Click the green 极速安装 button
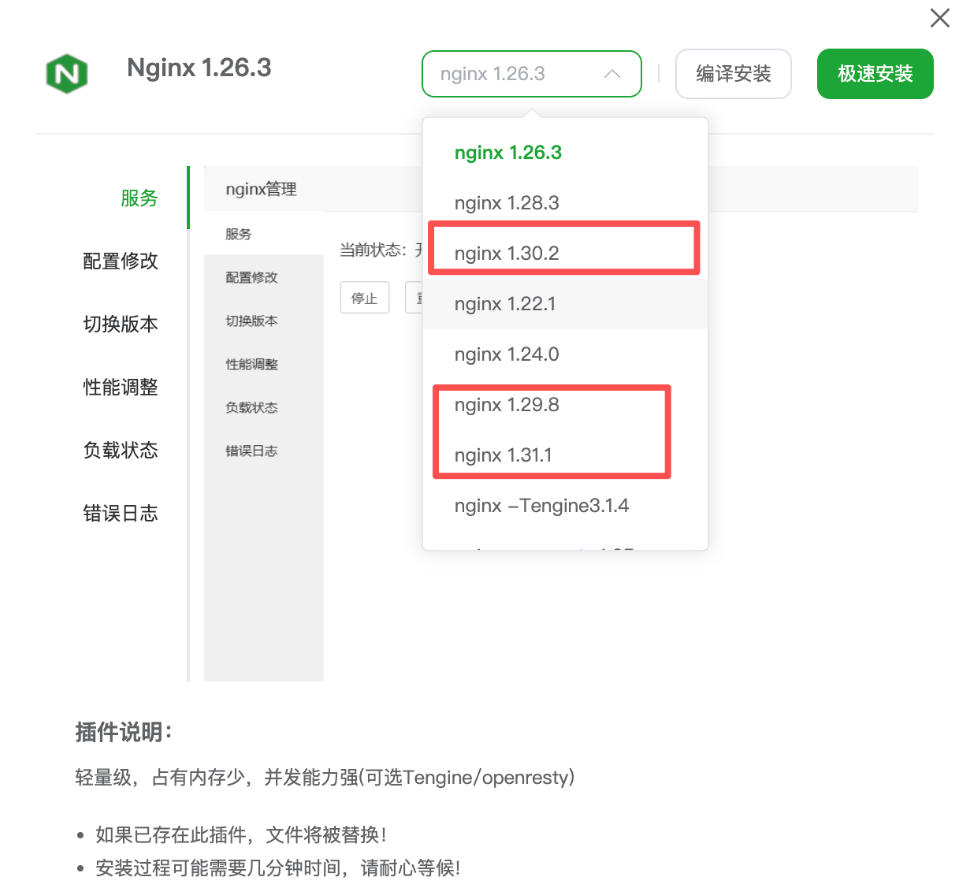Viewport: 957px width, 886px height. 875,74
